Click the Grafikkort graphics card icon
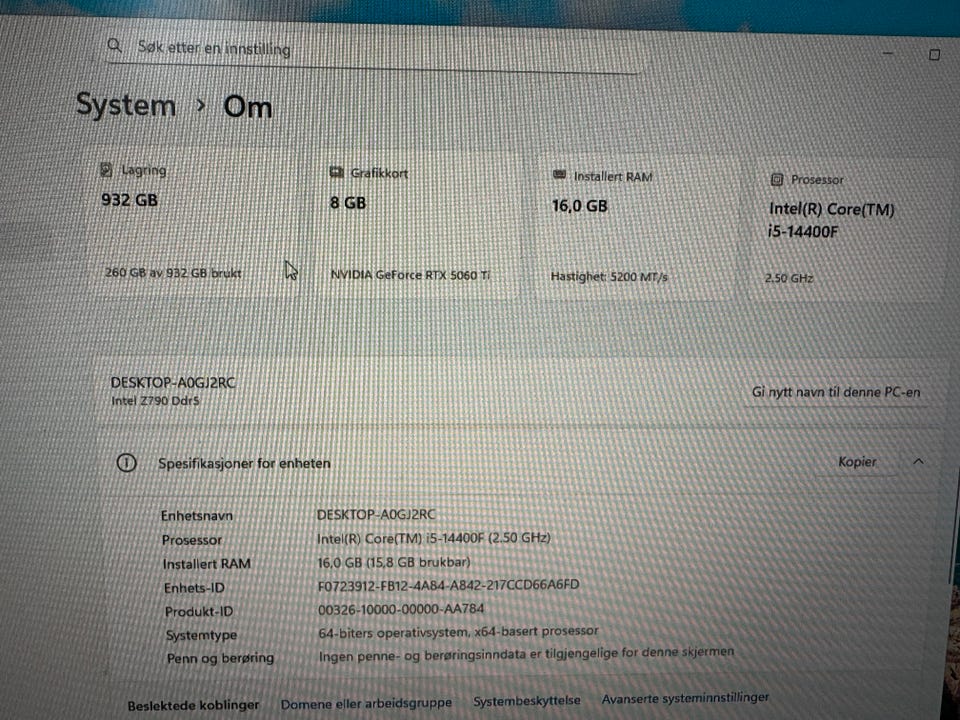 click(336, 172)
